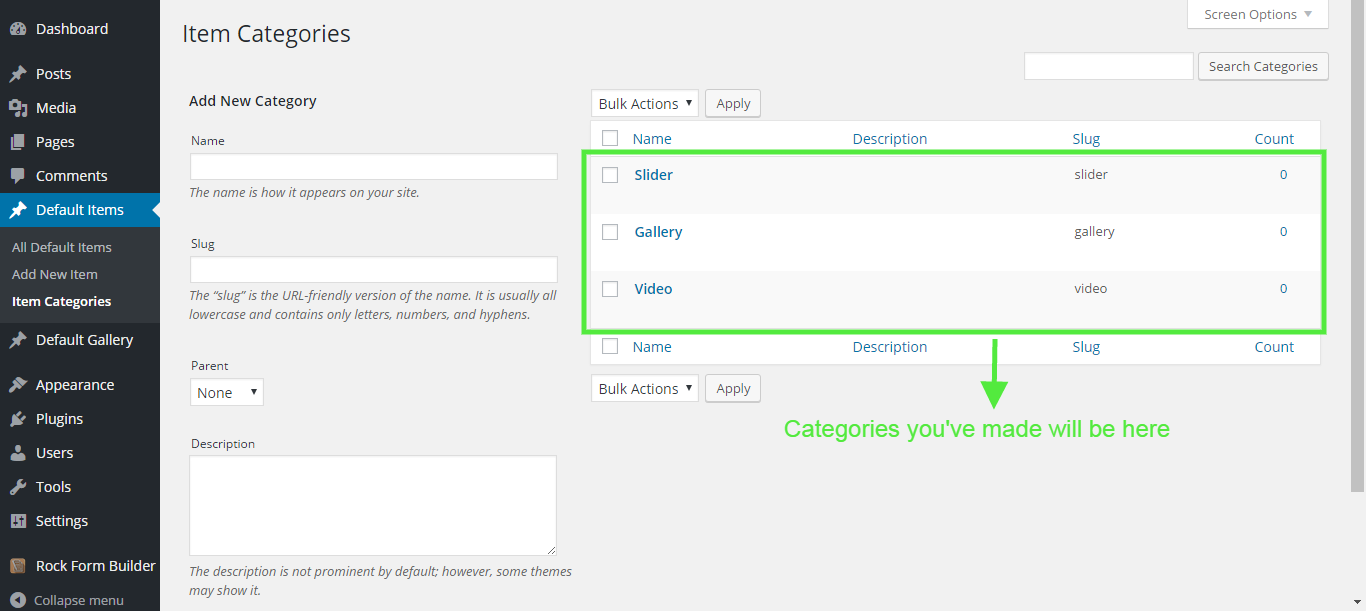Image resolution: width=1366 pixels, height=611 pixels.
Task: Go to Add New Item submenu
Action: 55,274
